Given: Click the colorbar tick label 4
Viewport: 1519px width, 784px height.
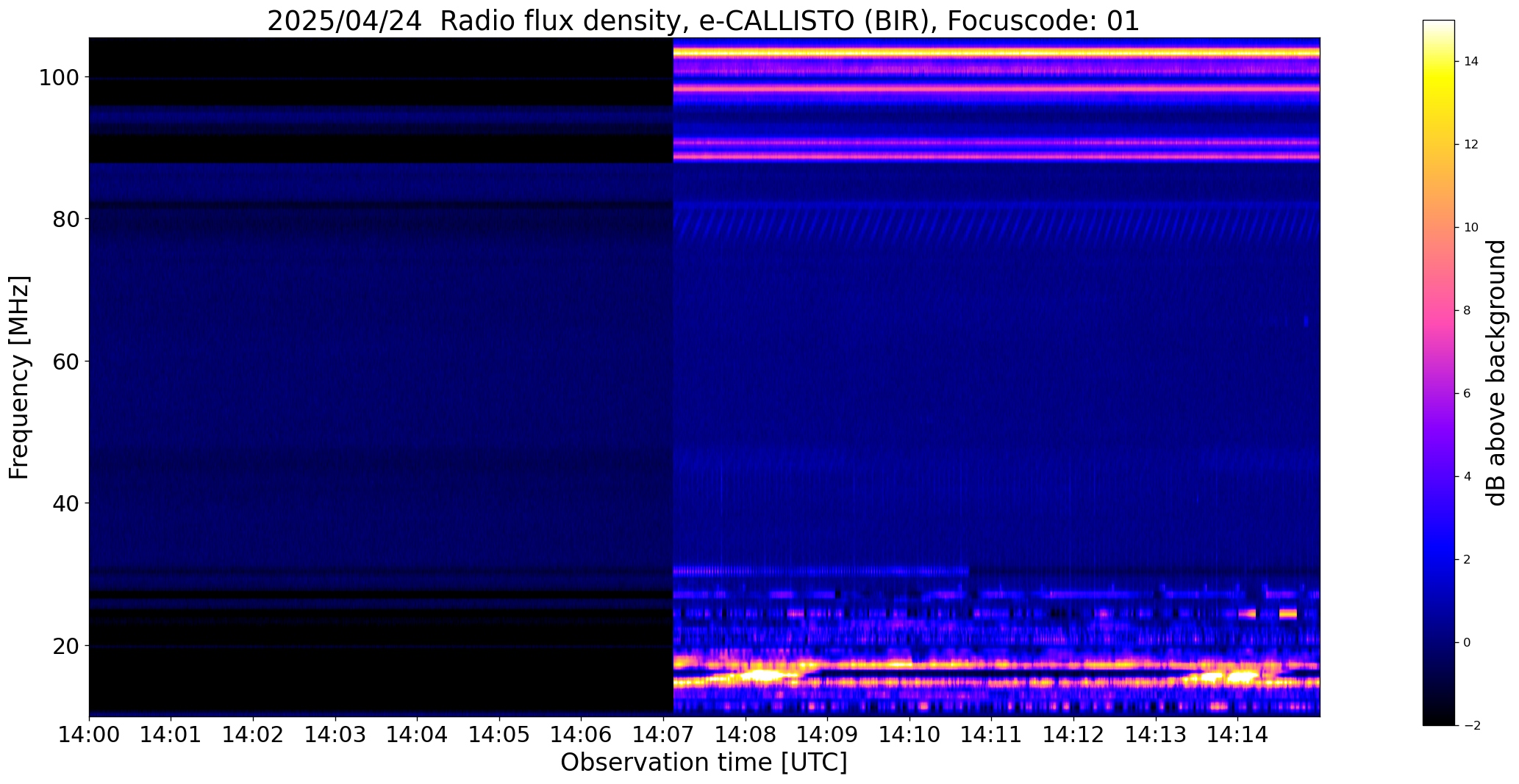Looking at the screenshot, I should coord(1468,477).
